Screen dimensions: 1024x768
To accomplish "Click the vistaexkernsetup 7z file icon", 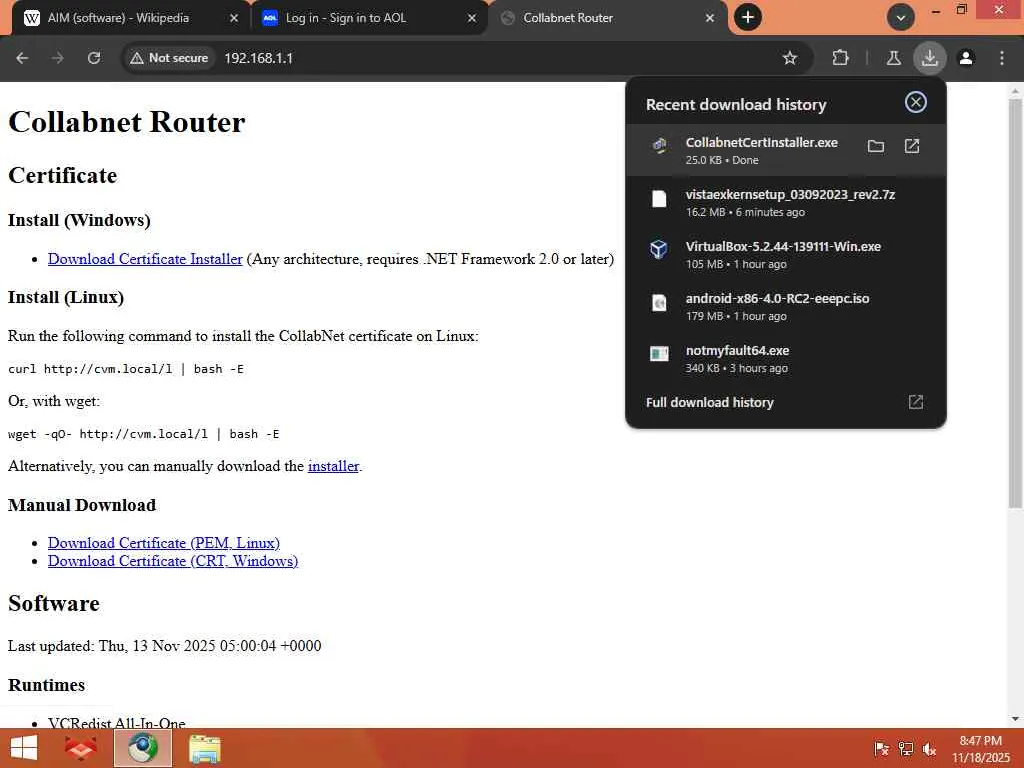I will 659,199.
